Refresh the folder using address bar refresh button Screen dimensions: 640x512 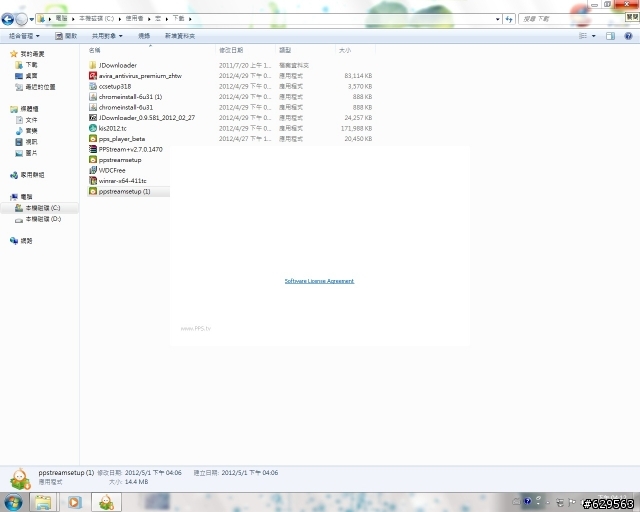coord(509,19)
